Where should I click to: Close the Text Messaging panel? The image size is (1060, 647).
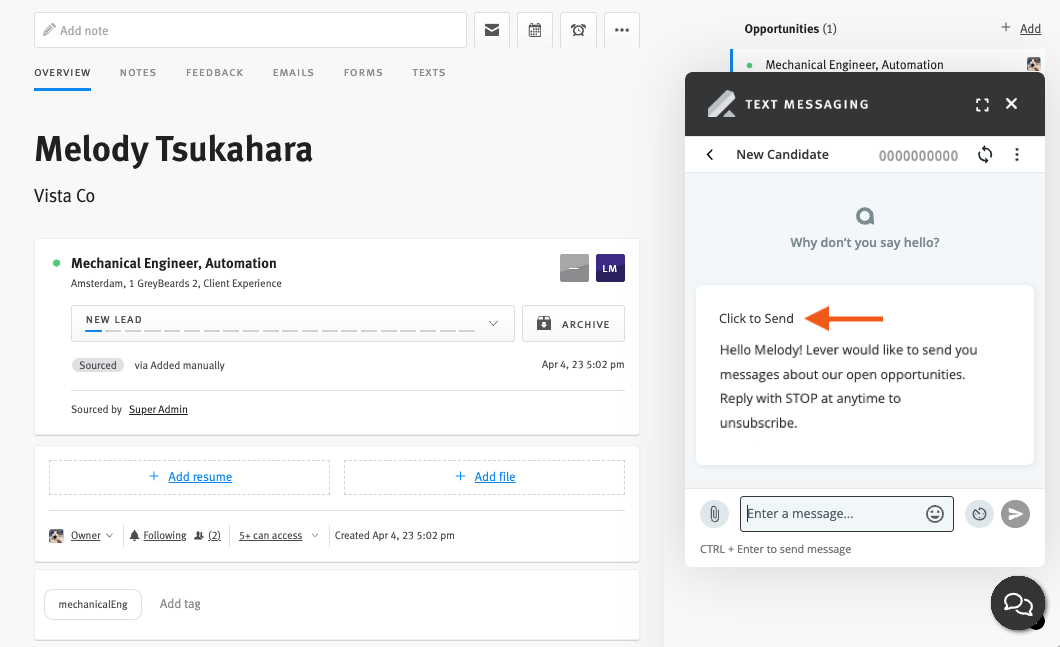[1011, 103]
